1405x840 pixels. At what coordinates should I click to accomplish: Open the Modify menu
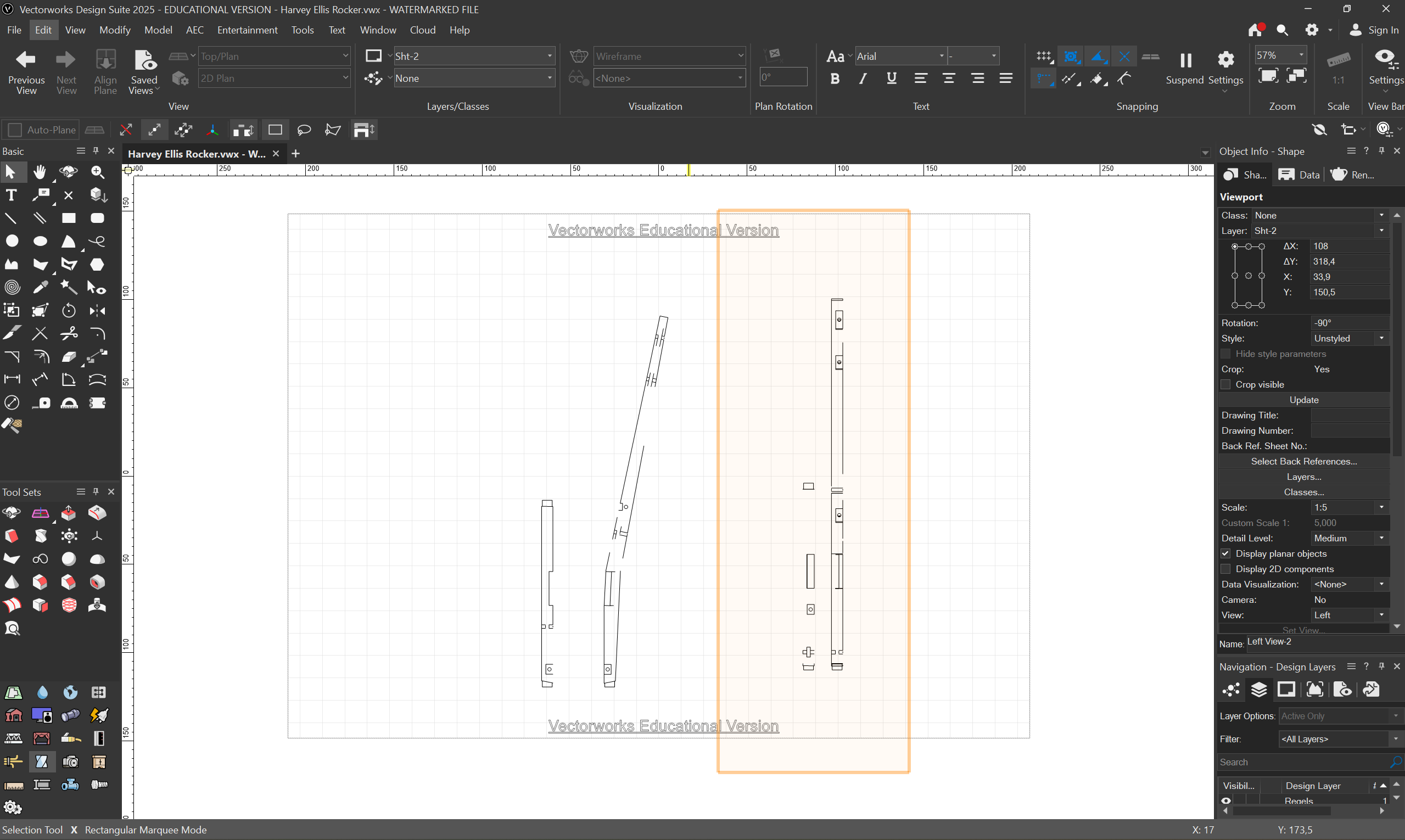114,30
